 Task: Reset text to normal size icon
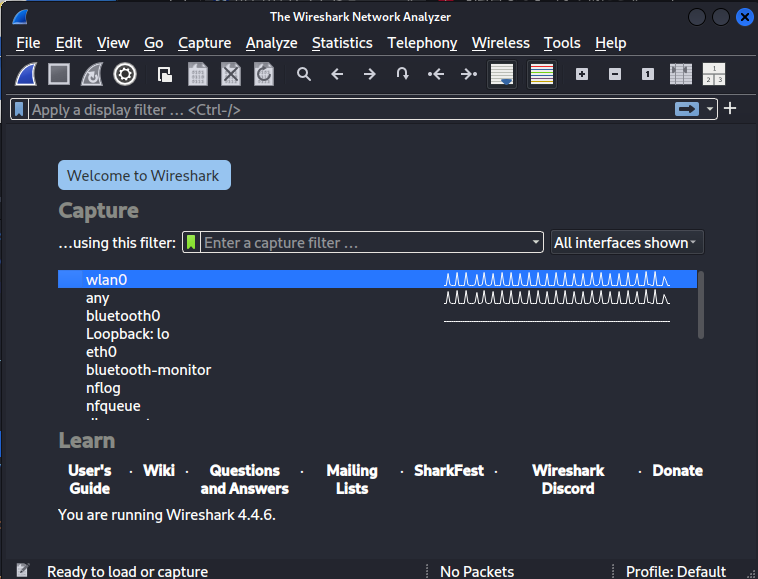pyautogui.click(x=648, y=74)
